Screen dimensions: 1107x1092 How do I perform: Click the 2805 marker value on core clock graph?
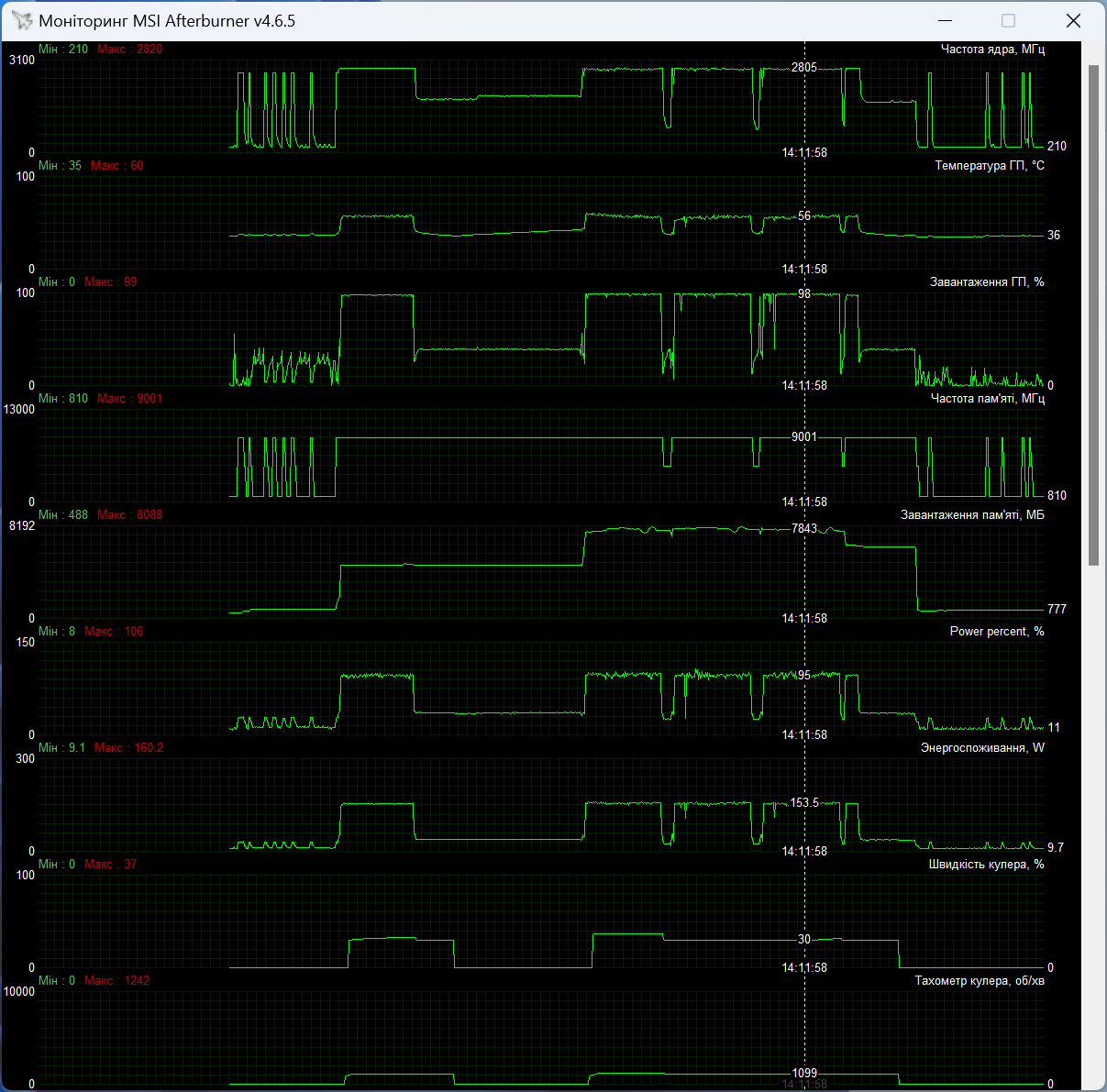pos(804,67)
